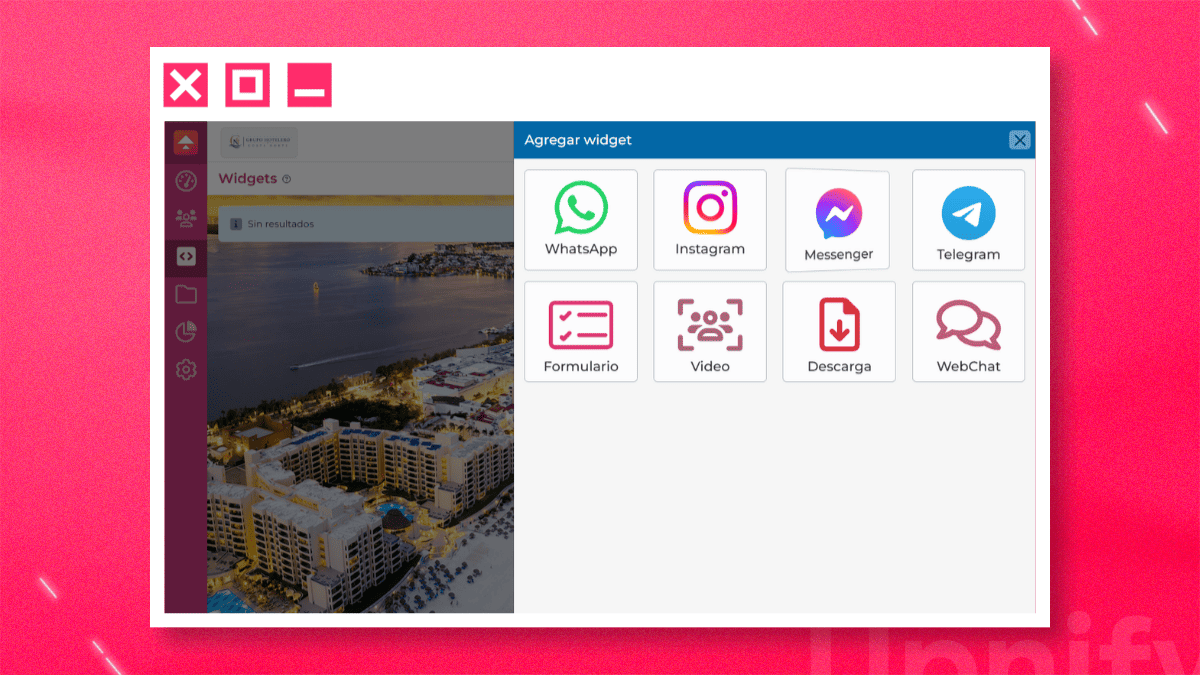
Task: Select the contacts icon in the sidebar
Action: pos(186,219)
